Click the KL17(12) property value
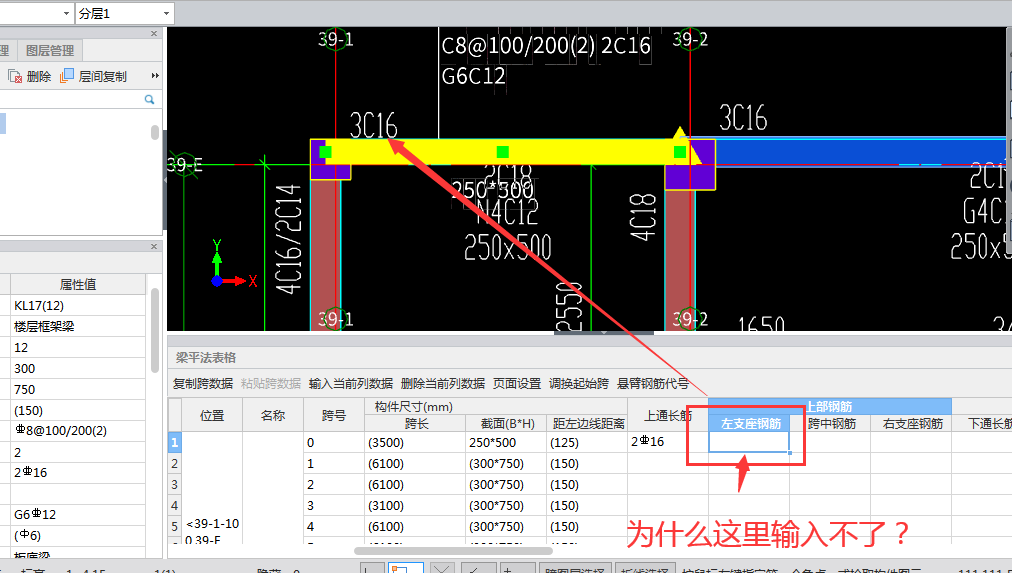The width and height of the screenshot is (1012, 573). click(x=78, y=305)
